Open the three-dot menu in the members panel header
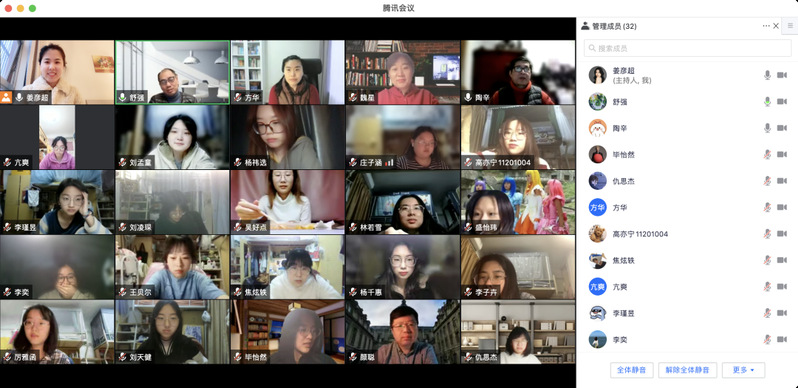The width and height of the screenshot is (798, 388). click(766, 26)
